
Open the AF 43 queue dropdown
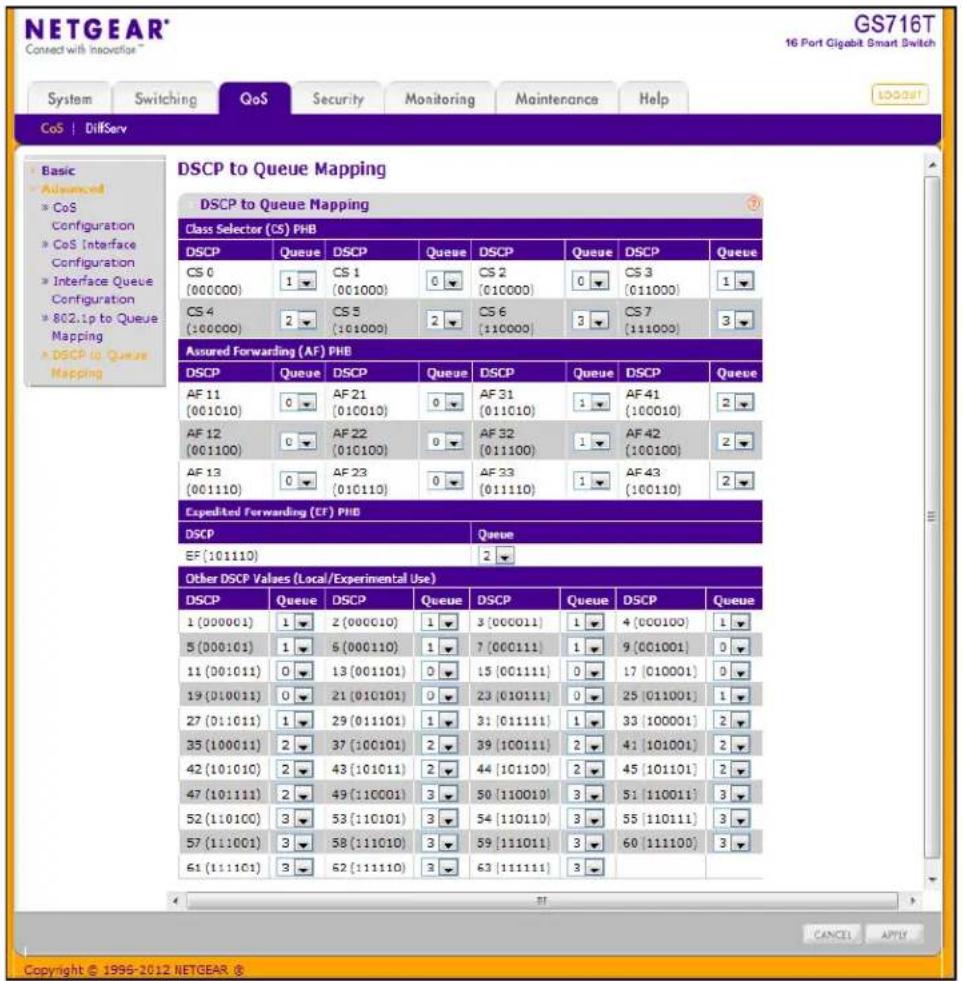click(735, 480)
